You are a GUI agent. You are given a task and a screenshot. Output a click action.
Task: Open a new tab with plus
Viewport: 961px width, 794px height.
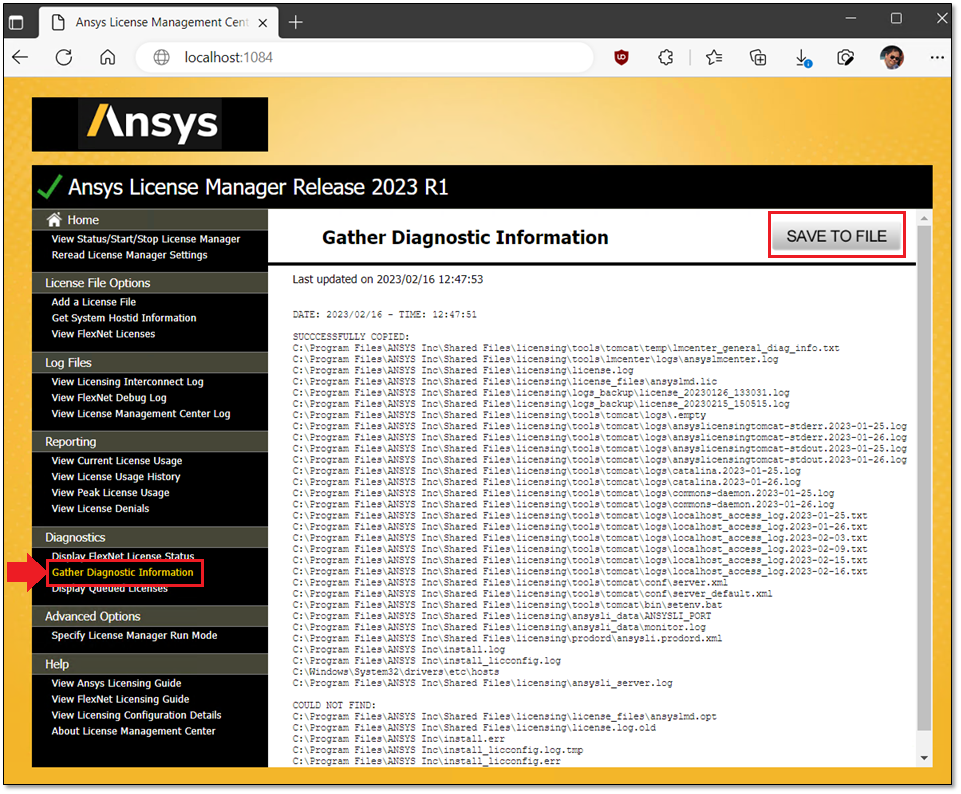pos(295,23)
